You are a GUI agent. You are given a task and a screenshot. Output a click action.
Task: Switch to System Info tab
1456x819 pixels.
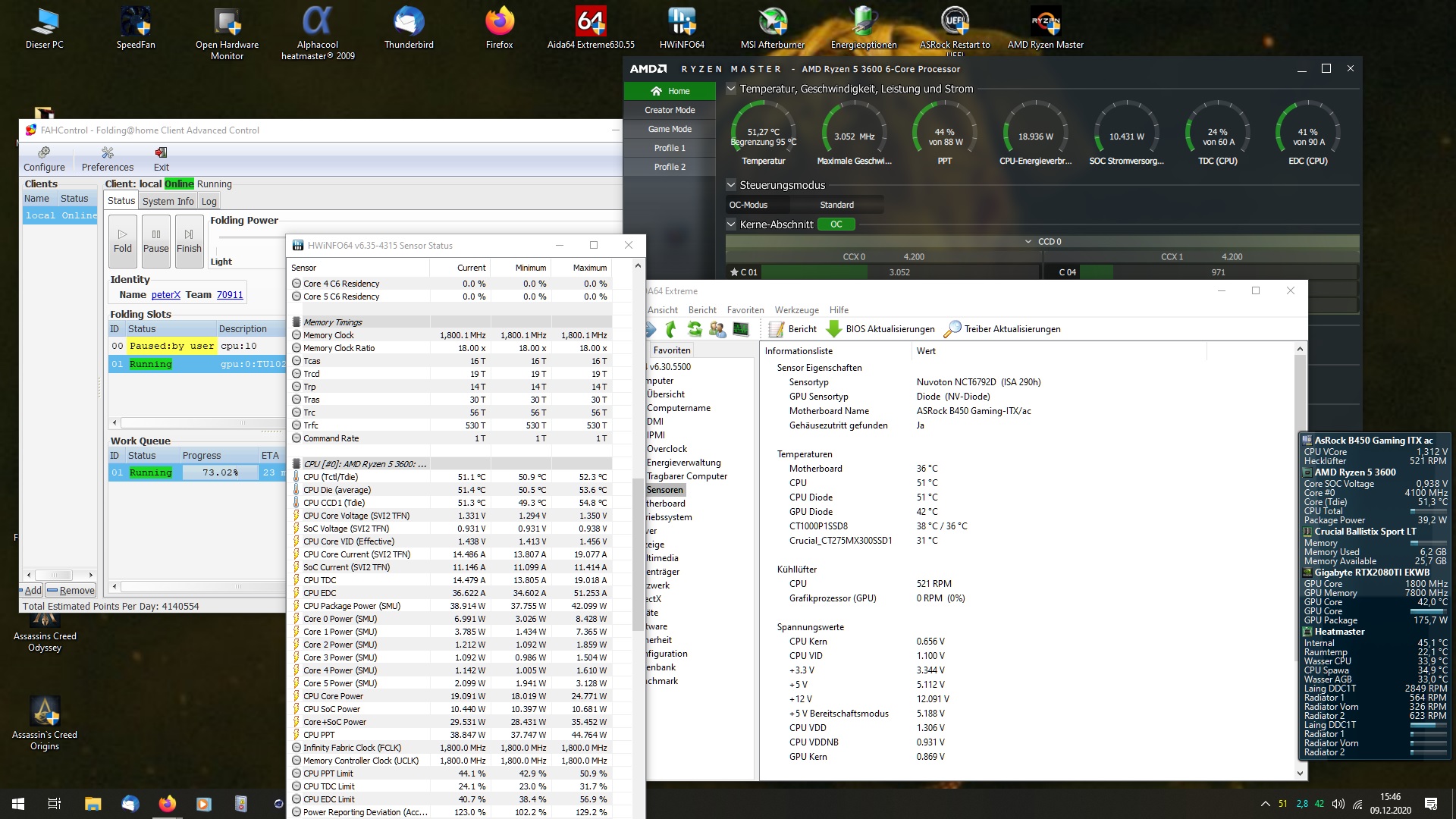coord(168,201)
